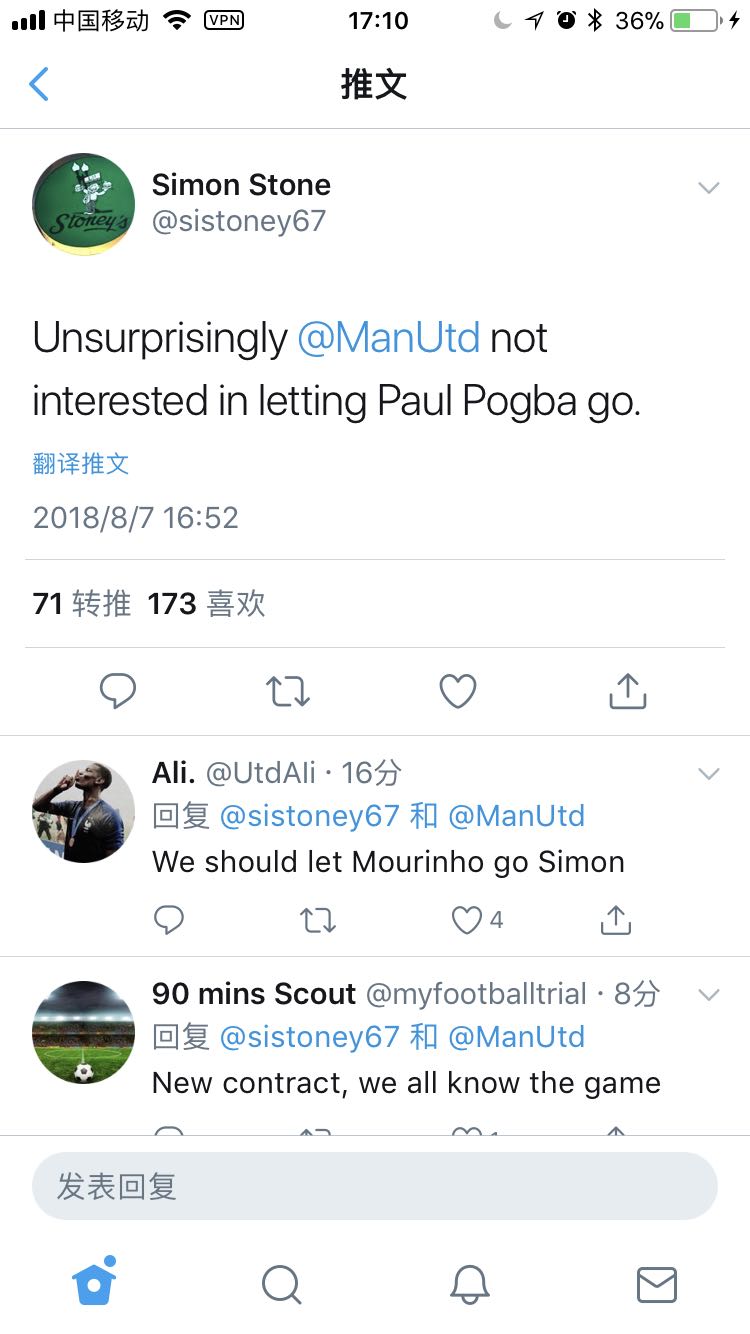Open the Home tab in bottom bar

click(95, 1281)
